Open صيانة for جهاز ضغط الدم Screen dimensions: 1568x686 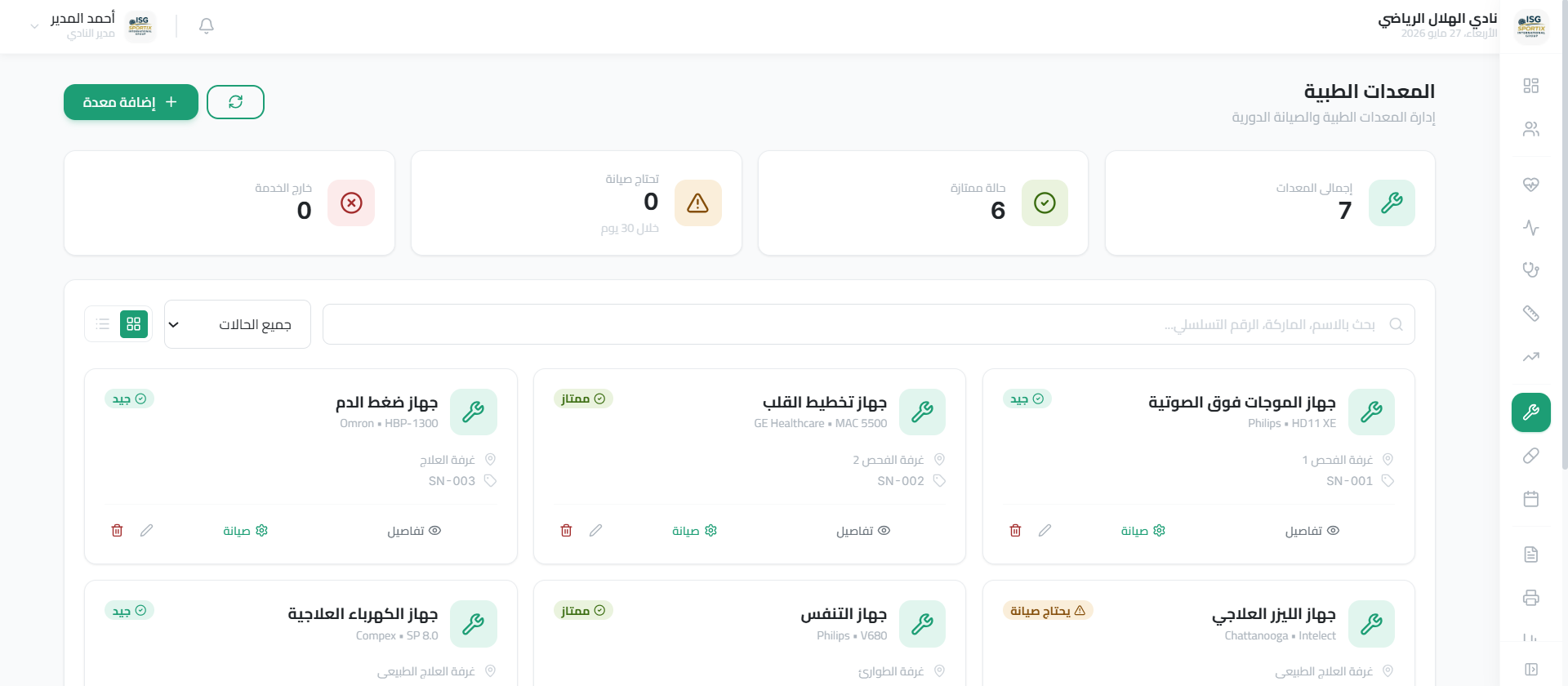pyautogui.click(x=245, y=531)
